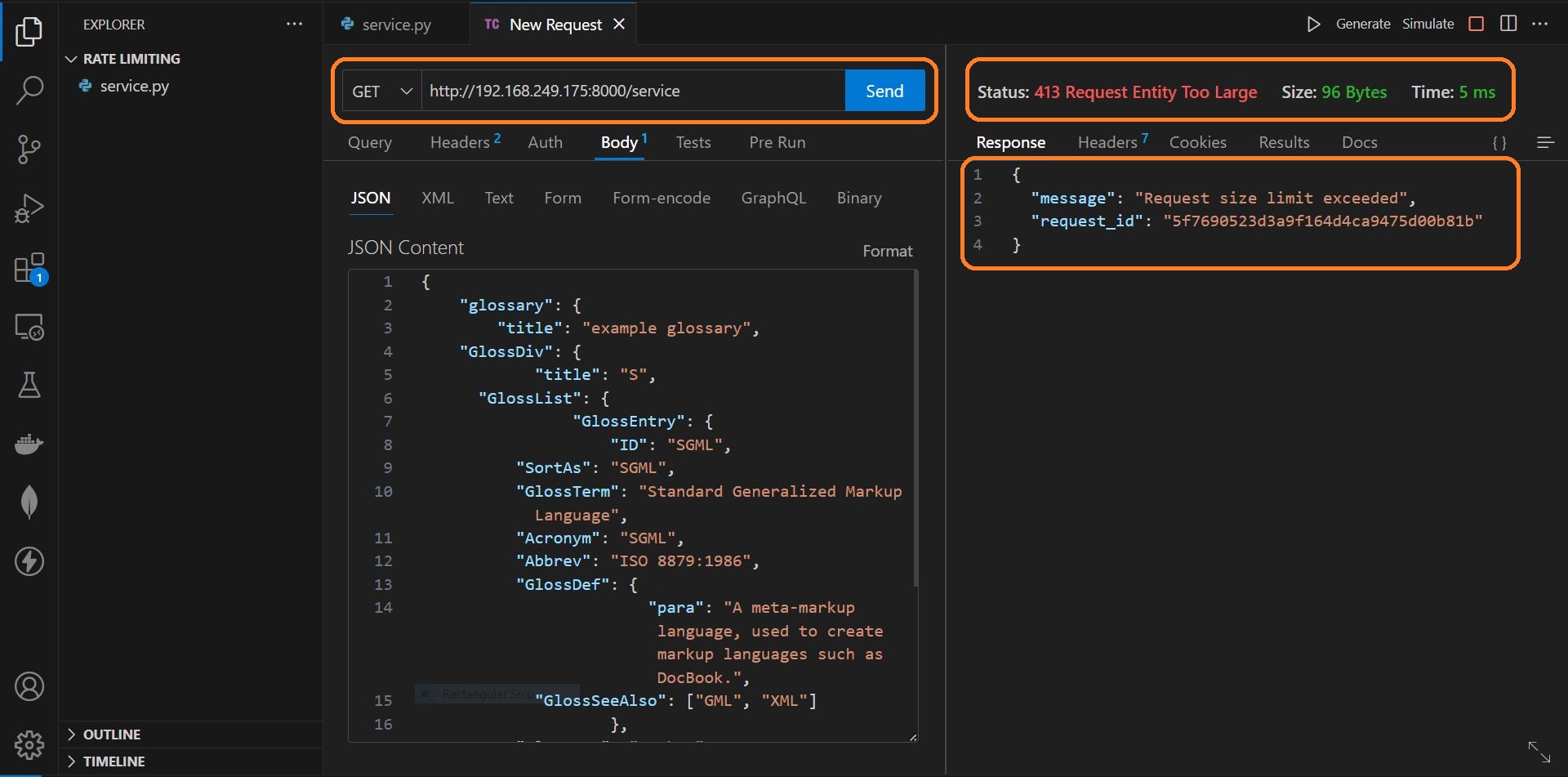Open the Manage gear icon

coord(29,744)
